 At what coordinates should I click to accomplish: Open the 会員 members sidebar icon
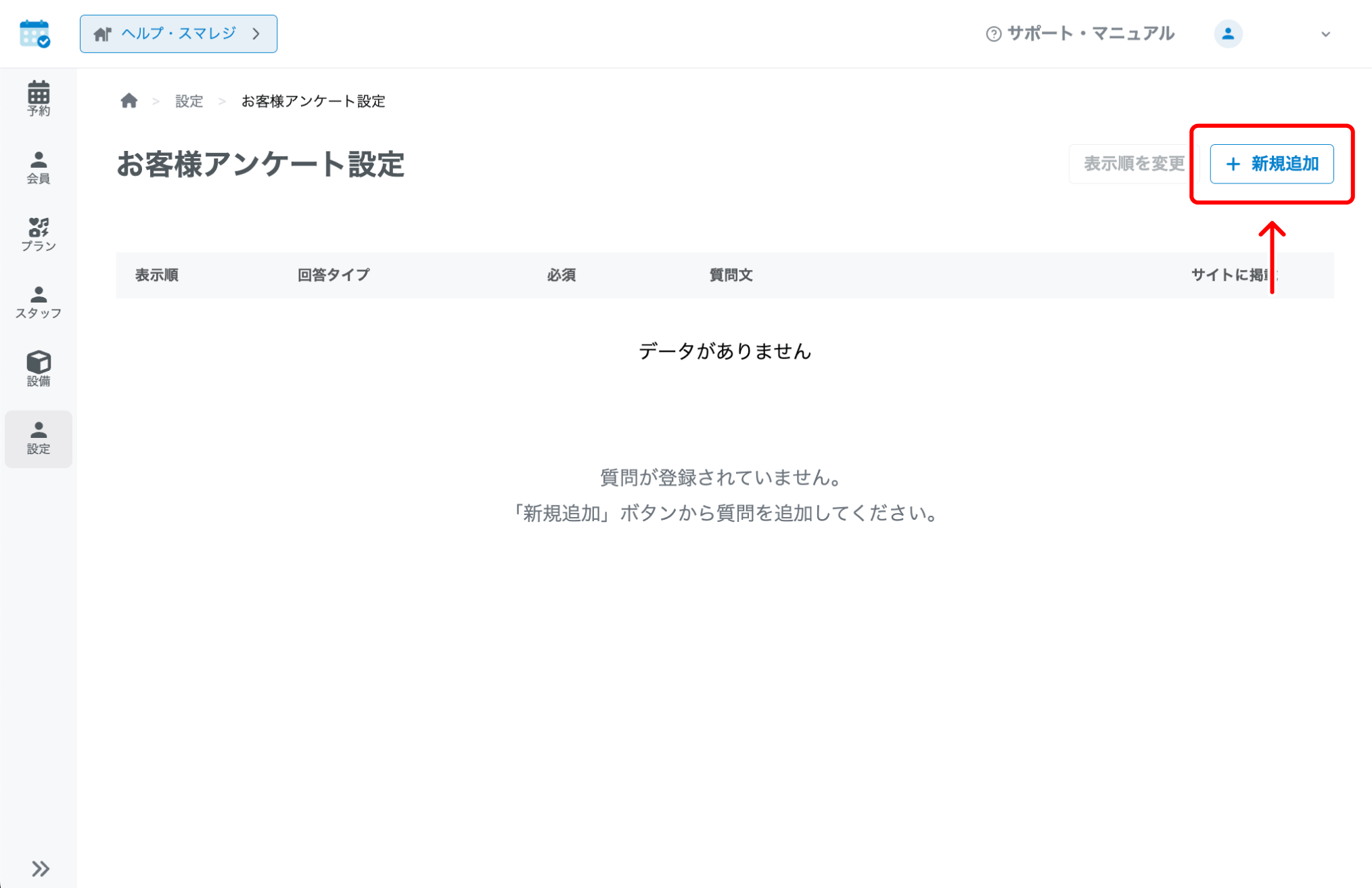point(39,167)
